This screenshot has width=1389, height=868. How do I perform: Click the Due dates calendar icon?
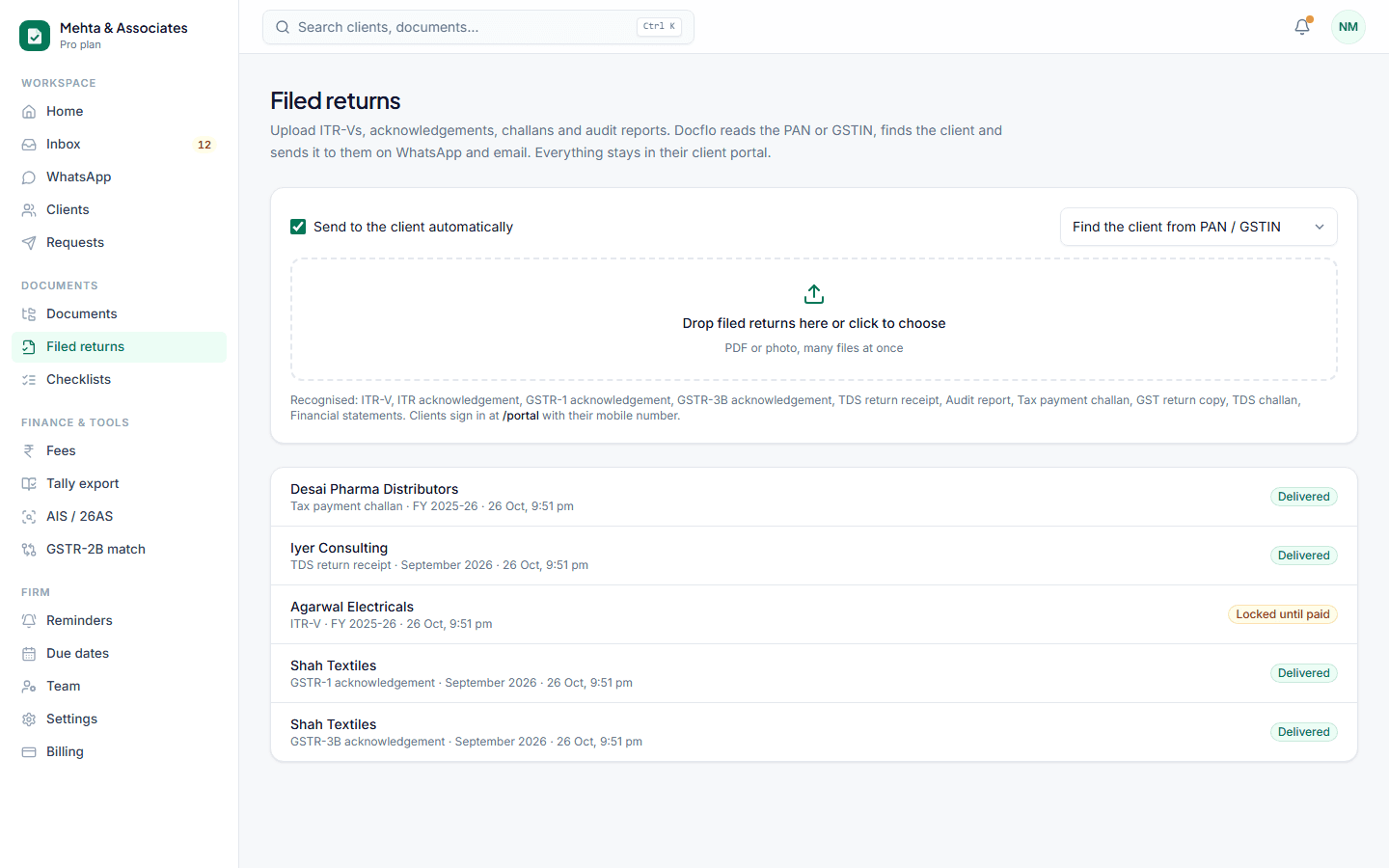point(29,654)
